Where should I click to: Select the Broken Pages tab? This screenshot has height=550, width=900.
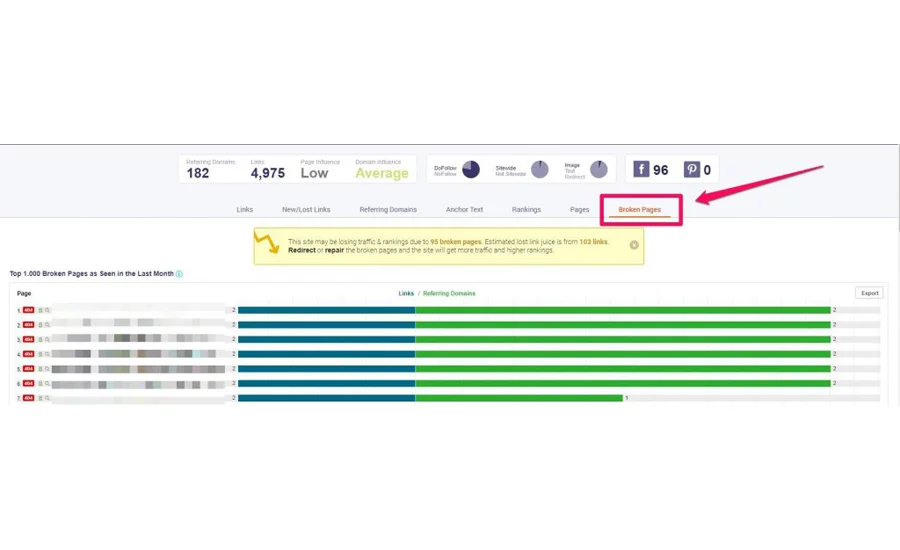639,210
